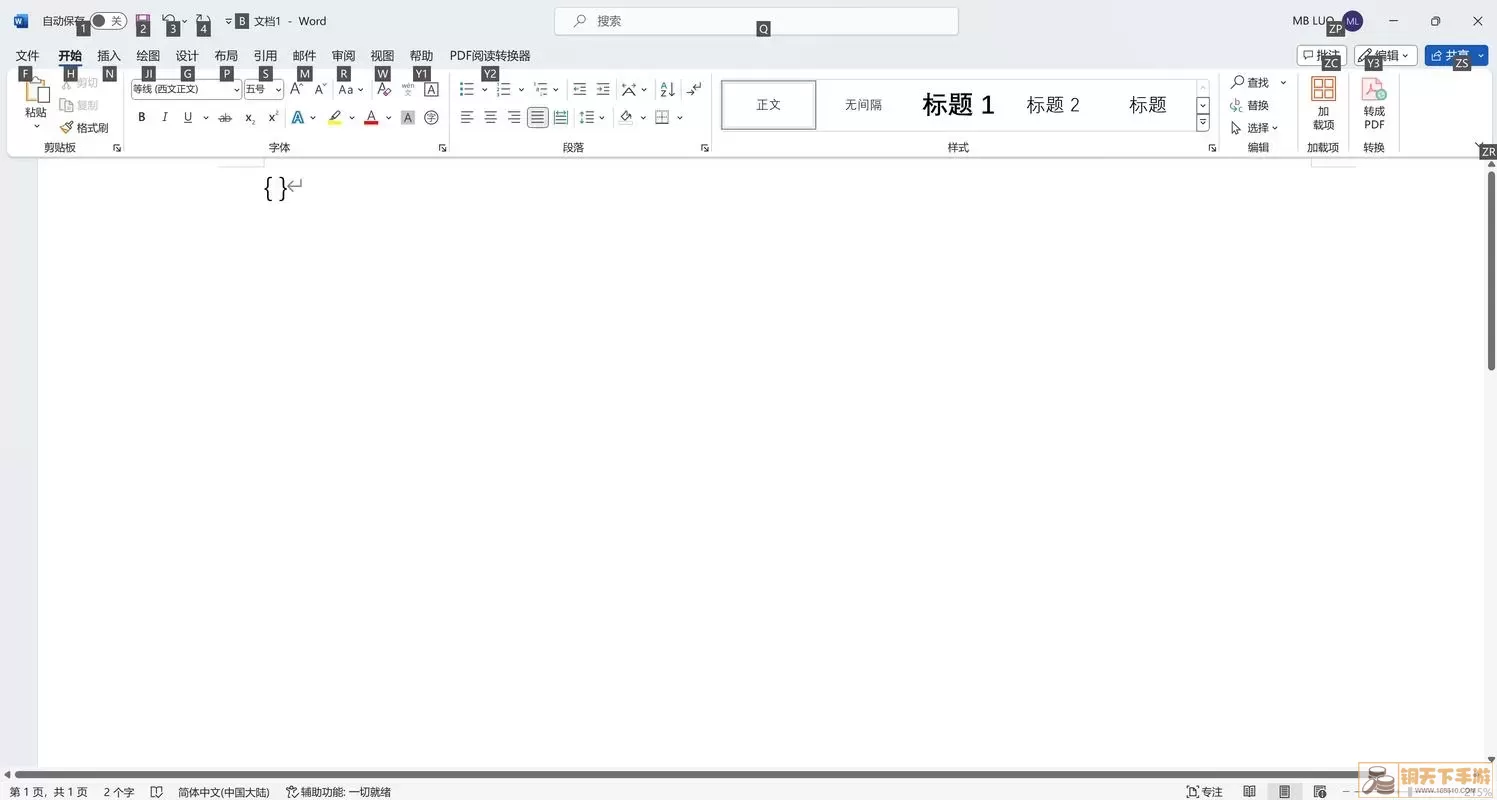
Task: Apply subscript formatting
Action: (x=250, y=118)
